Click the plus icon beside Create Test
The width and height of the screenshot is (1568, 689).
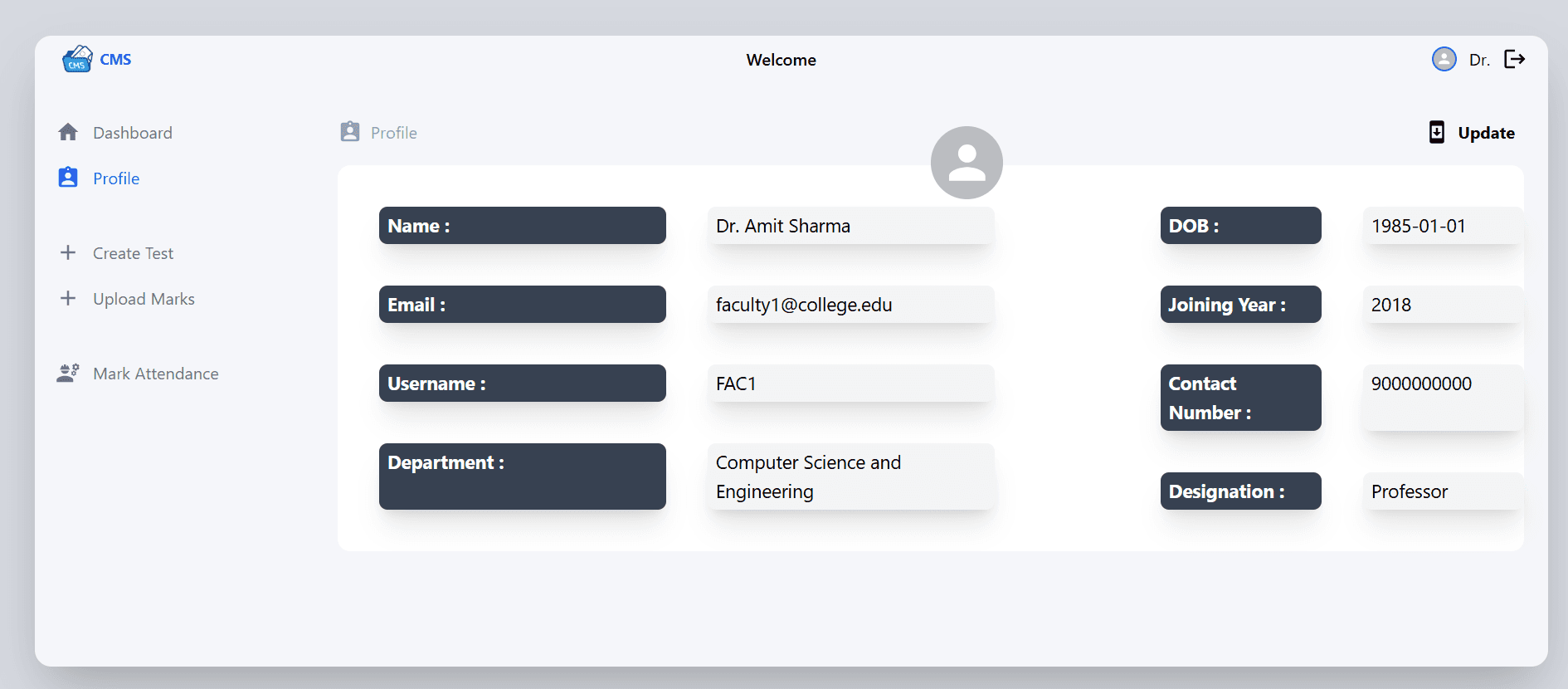tap(68, 252)
